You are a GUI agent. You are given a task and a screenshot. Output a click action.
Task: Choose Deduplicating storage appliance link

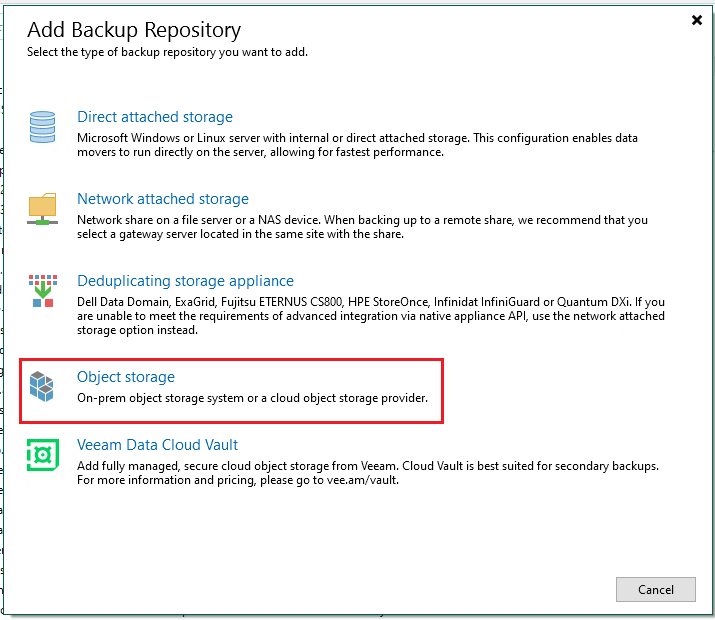185,281
